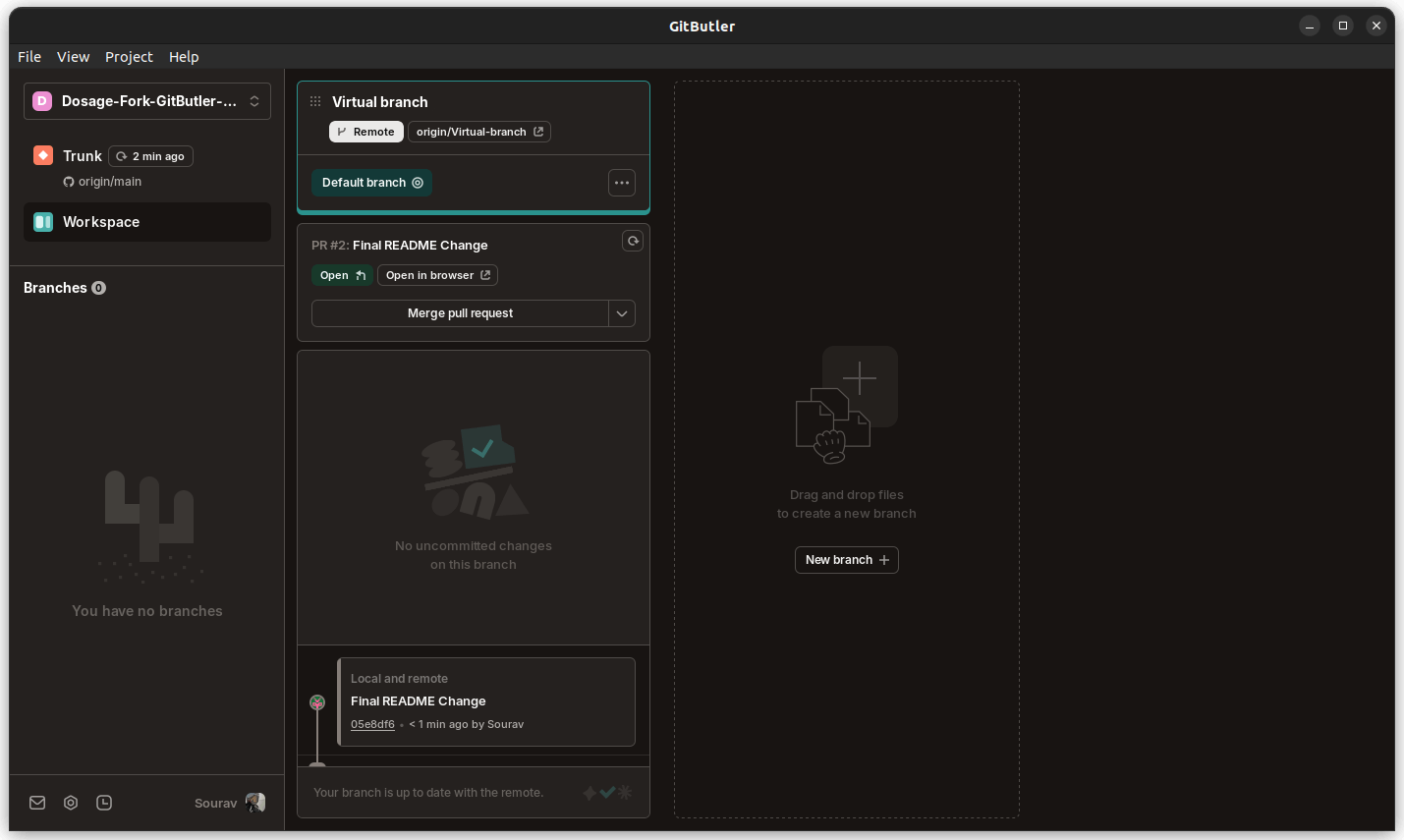Open PR #2 in browser

pyautogui.click(x=436, y=275)
